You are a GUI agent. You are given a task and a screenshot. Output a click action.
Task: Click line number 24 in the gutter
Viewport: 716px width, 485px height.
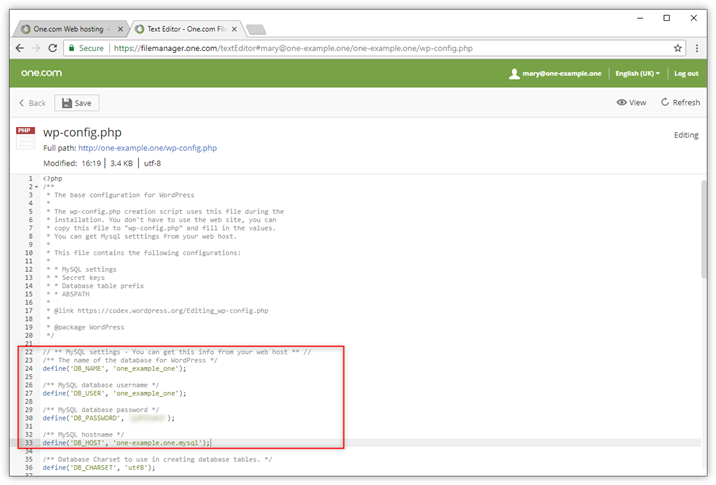point(29,369)
